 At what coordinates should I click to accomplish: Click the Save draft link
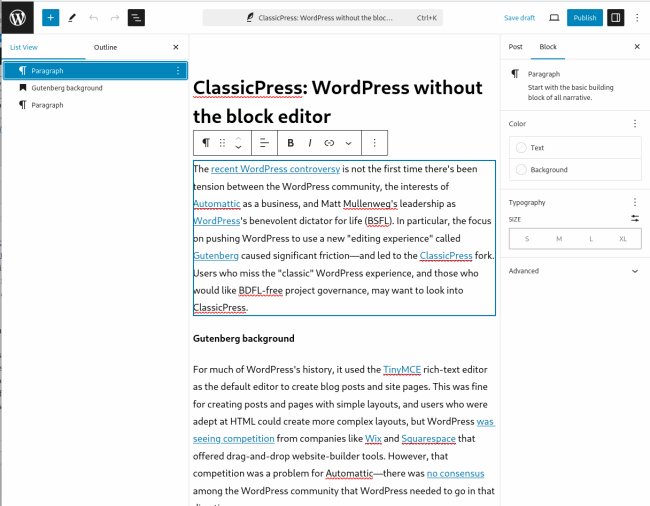(519, 18)
